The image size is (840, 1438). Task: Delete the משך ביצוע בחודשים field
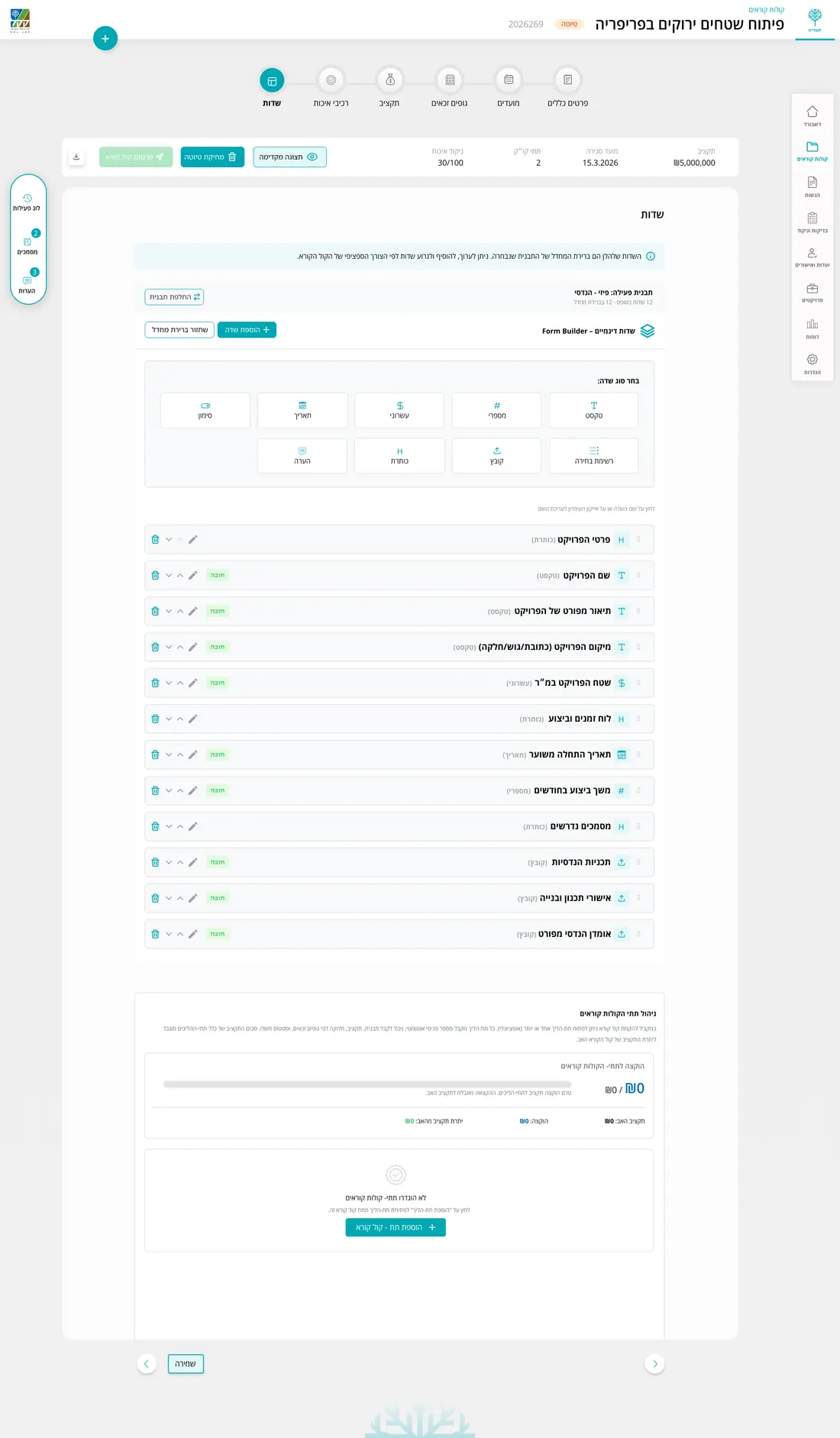point(155,790)
